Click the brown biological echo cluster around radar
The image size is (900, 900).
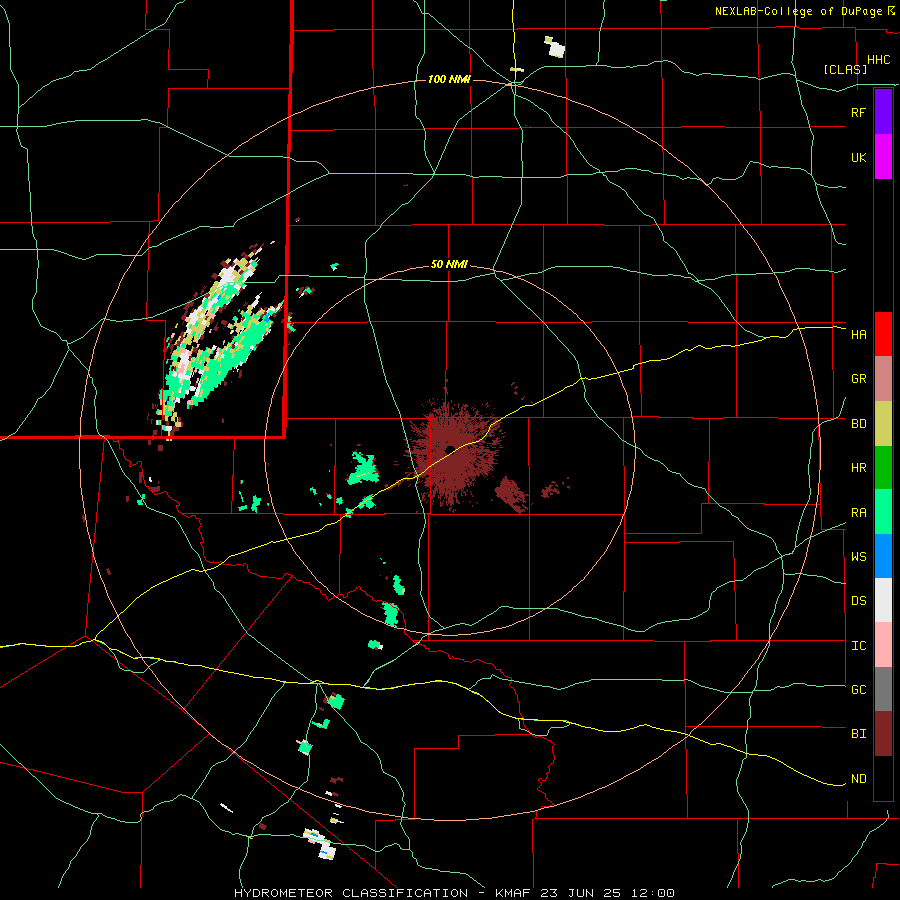tap(453, 451)
